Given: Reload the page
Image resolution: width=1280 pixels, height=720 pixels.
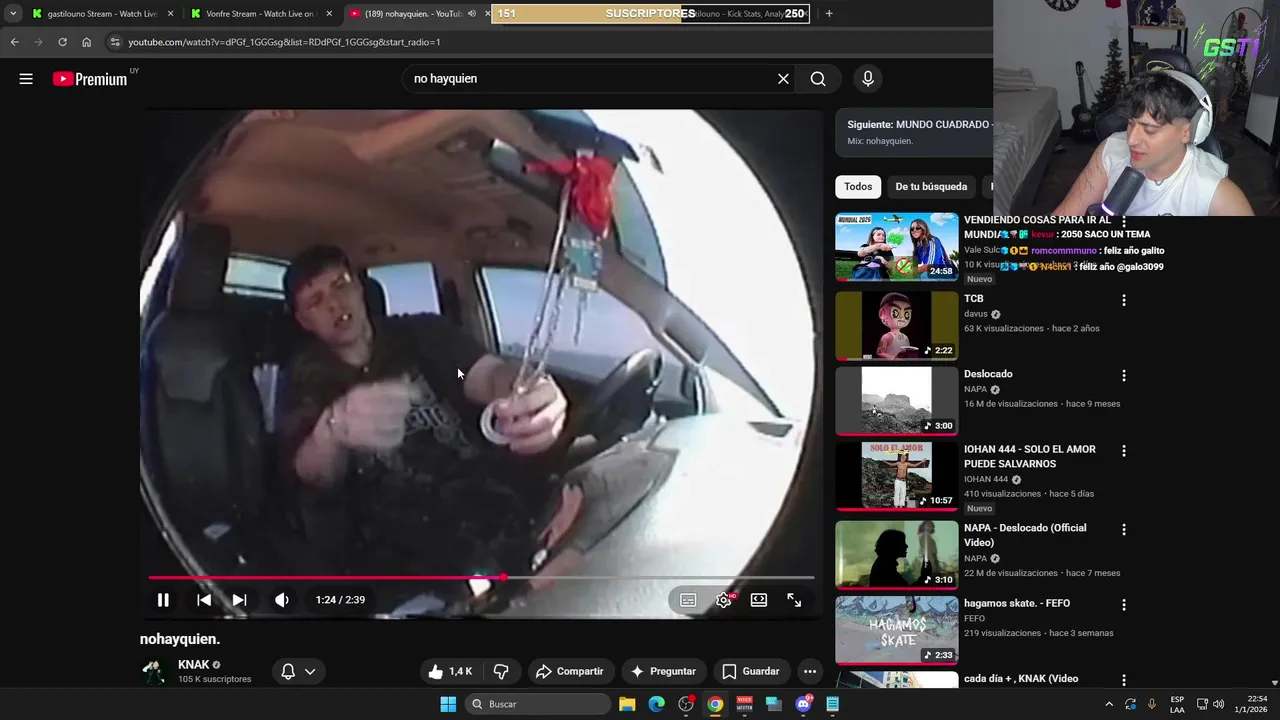Looking at the screenshot, I should click(62, 42).
